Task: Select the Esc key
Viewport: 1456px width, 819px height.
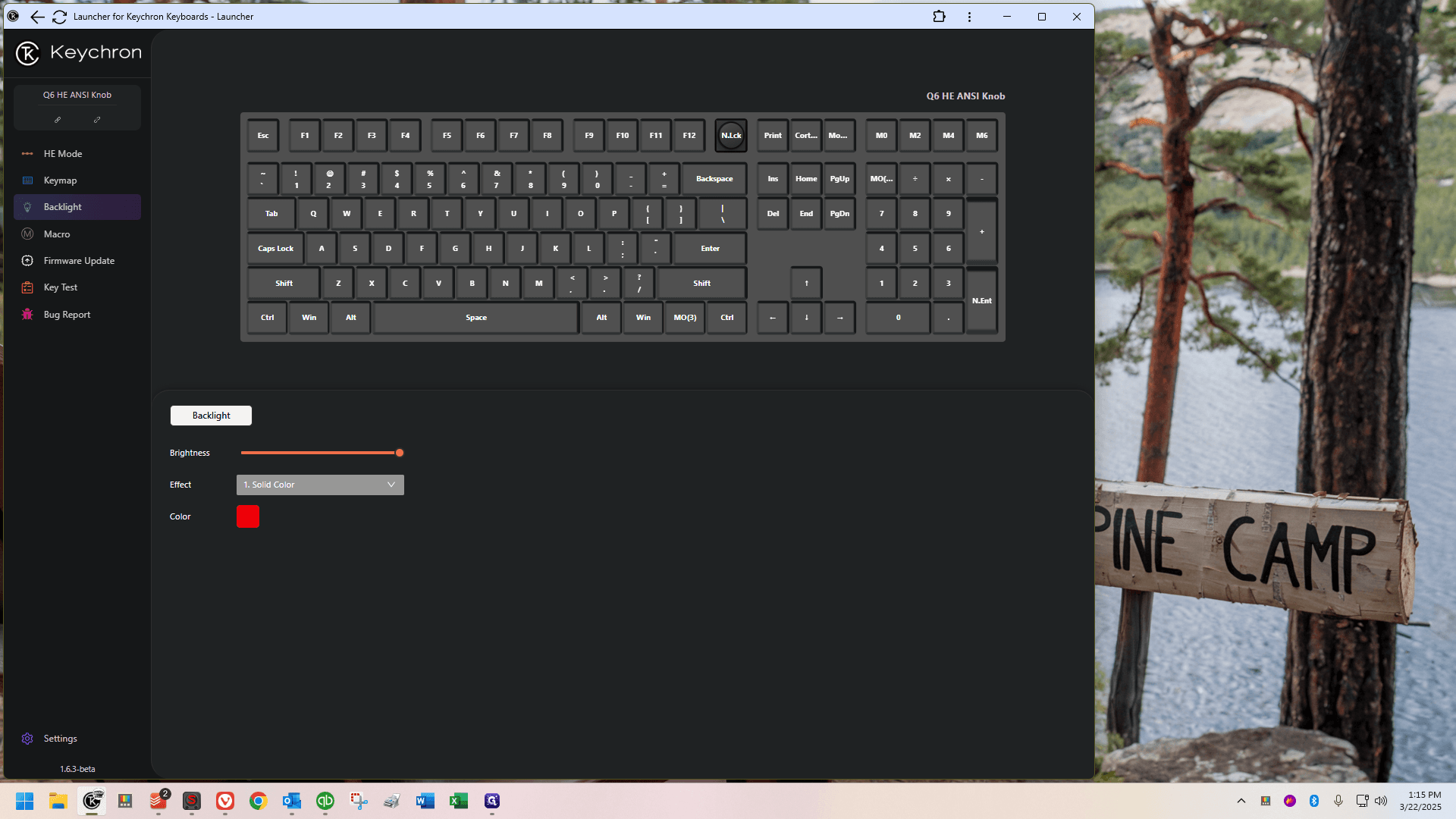Action: (263, 136)
